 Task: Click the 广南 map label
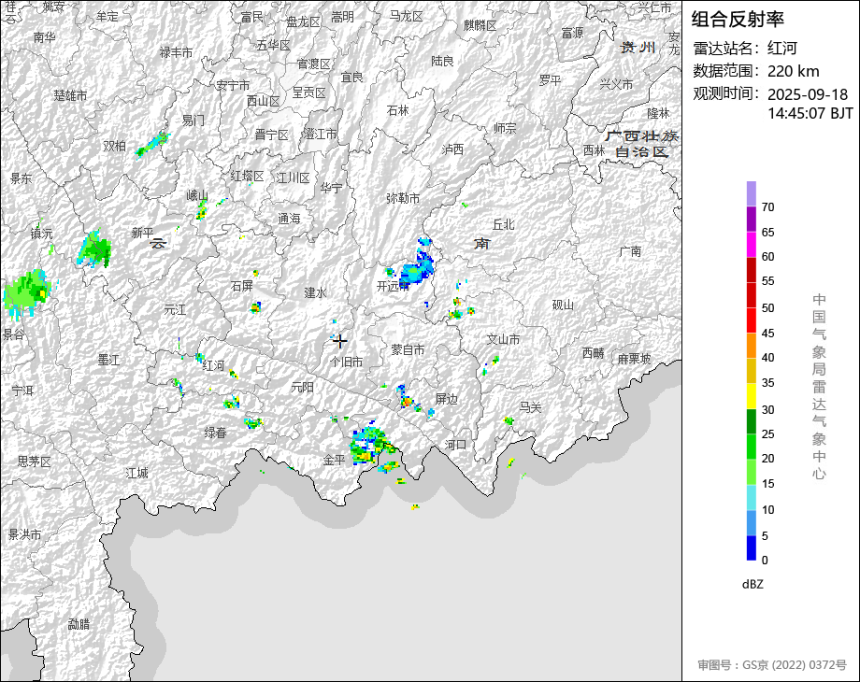pos(630,251)
